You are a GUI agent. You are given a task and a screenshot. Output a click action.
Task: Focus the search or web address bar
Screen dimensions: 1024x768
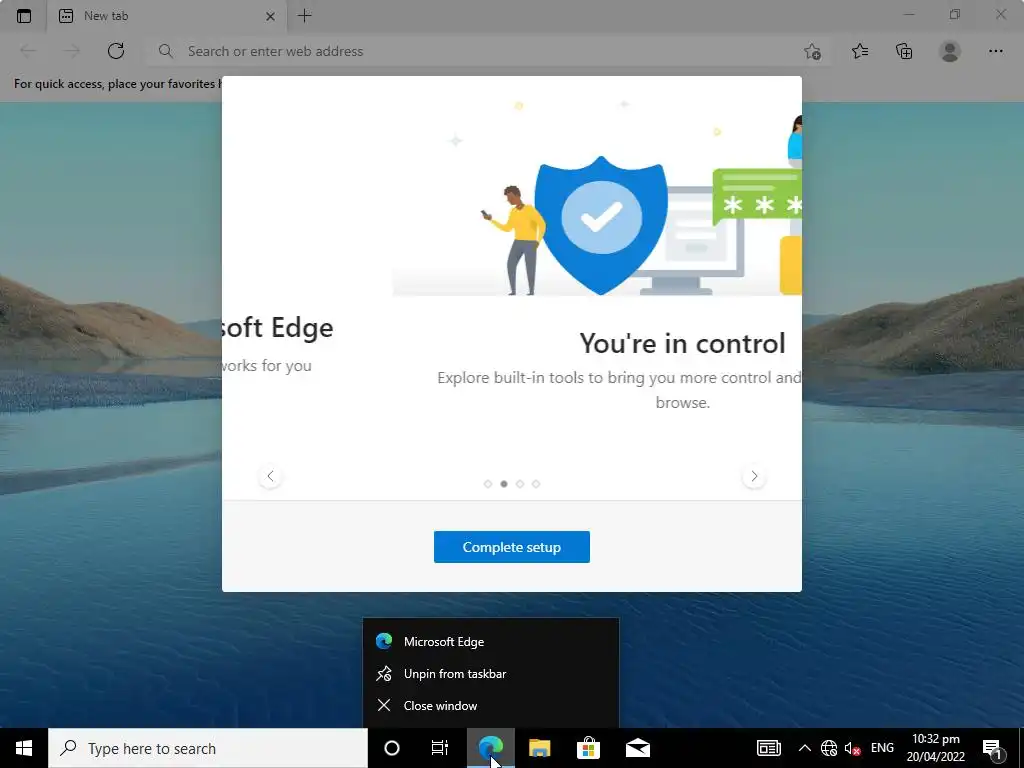(x=490, y=51)
